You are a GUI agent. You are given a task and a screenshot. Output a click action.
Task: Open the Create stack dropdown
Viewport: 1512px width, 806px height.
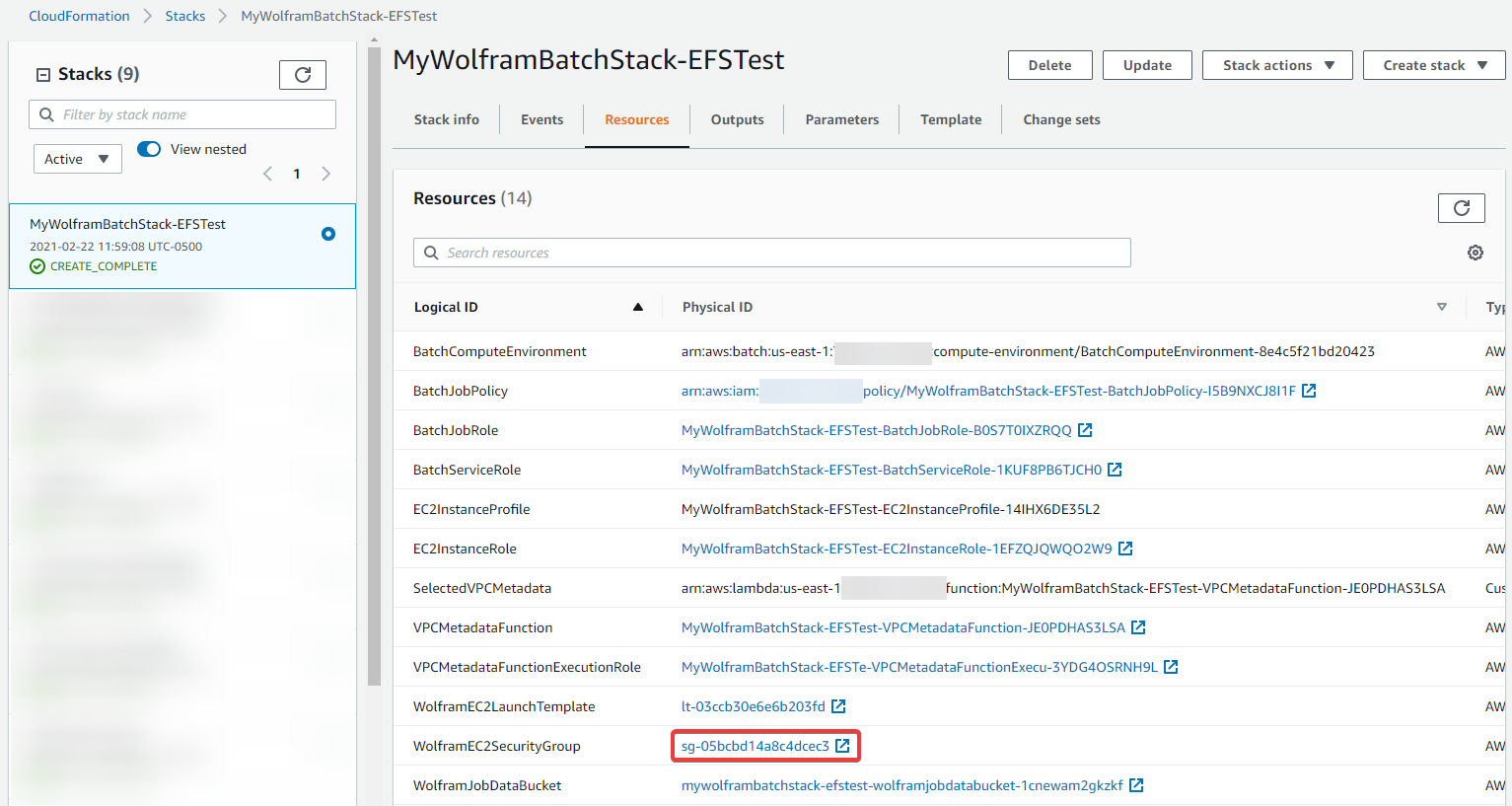click(1434, 65)
